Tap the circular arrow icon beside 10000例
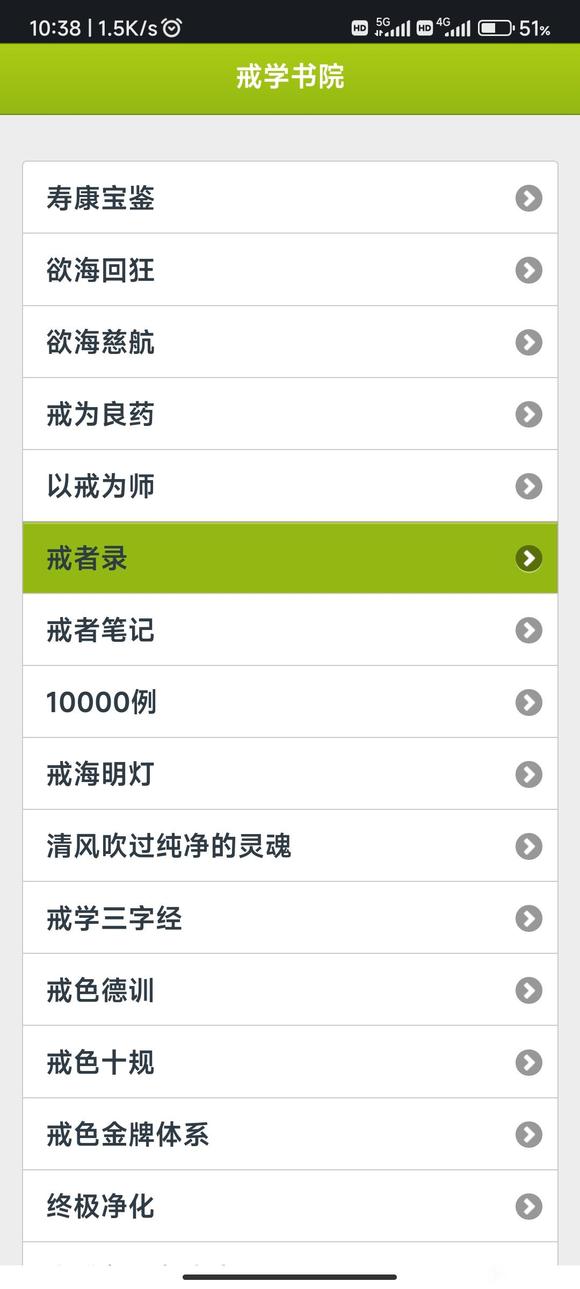Screen dimensions: 580x1289 [x=528, y=702]
